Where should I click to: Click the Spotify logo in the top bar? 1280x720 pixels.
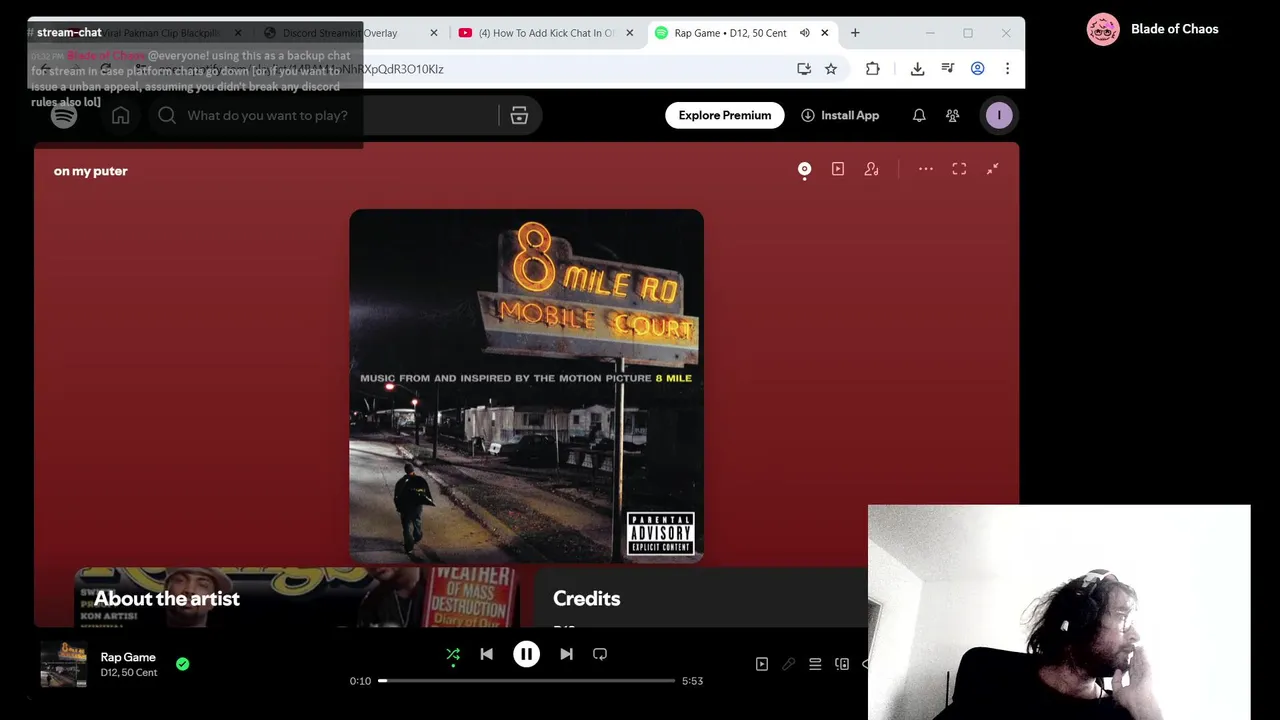[x=64, y=115]
